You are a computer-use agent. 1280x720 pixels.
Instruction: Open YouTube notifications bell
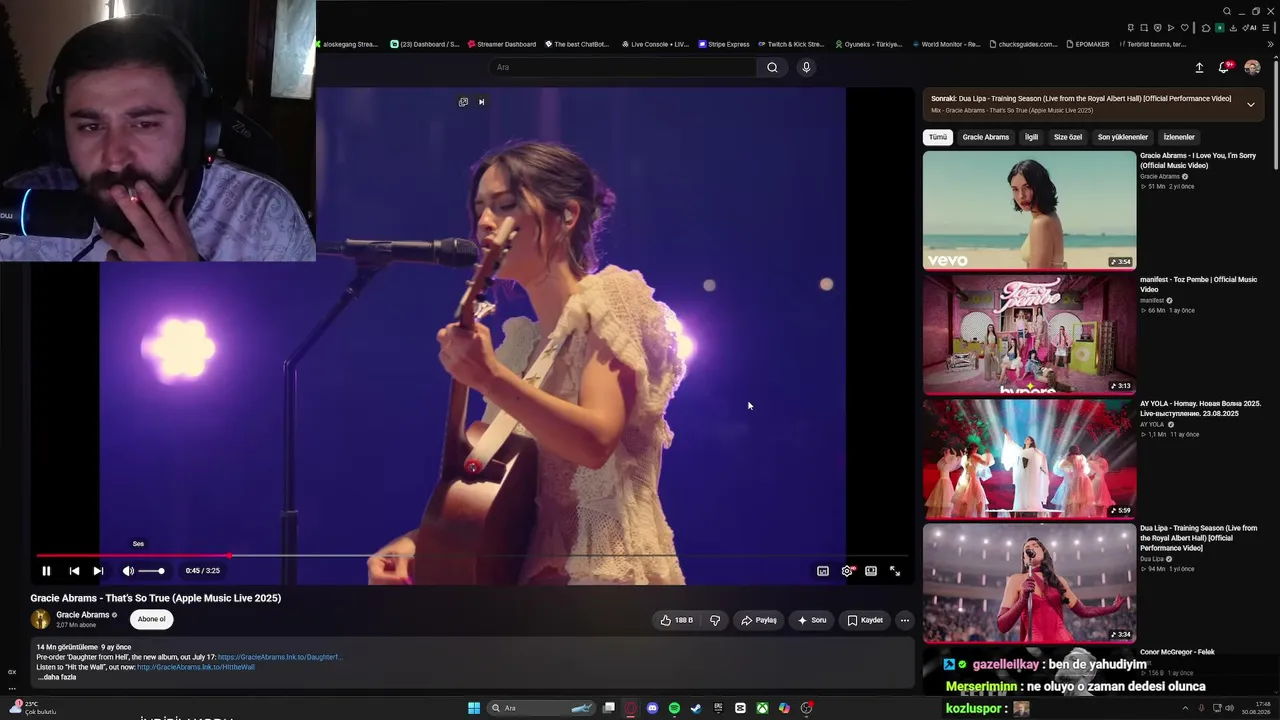[1224, 68]
